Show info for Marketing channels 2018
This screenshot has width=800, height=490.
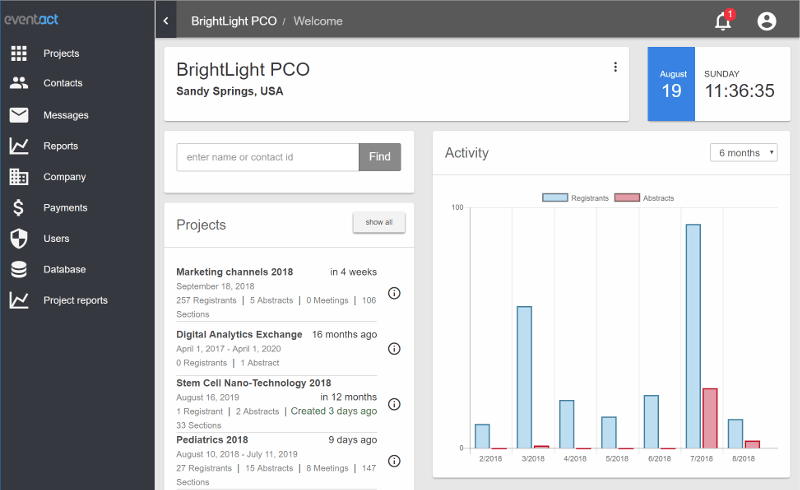tap(394, 293)
